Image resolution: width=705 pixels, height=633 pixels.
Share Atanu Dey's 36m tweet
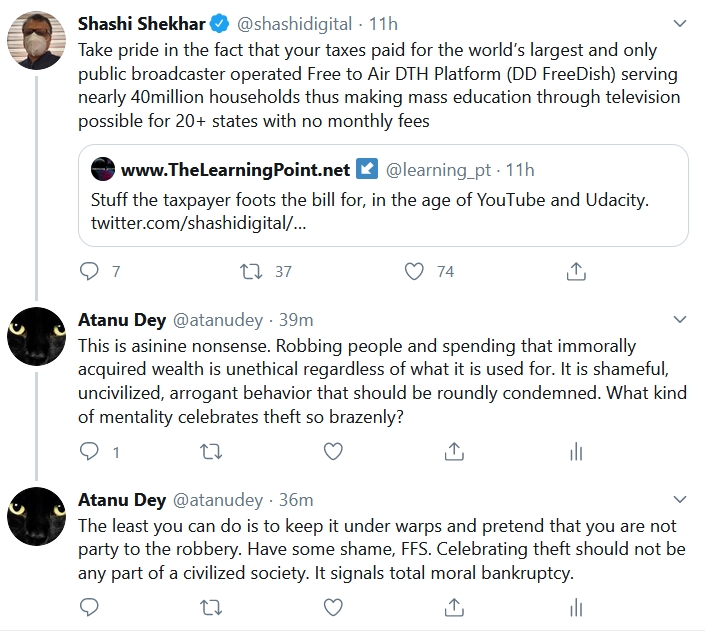[x=454, y=606]
